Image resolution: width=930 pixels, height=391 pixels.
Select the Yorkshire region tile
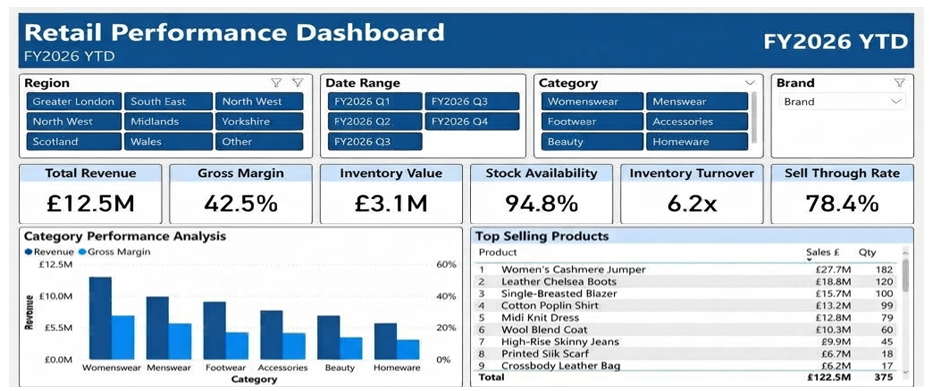[x=259, y=122]
